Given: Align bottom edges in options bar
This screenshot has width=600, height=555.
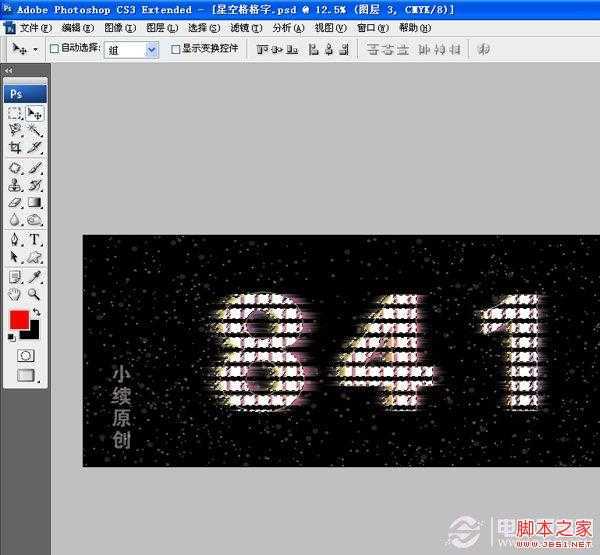Looking at the screenshot, I should click(x=292, y=49).
